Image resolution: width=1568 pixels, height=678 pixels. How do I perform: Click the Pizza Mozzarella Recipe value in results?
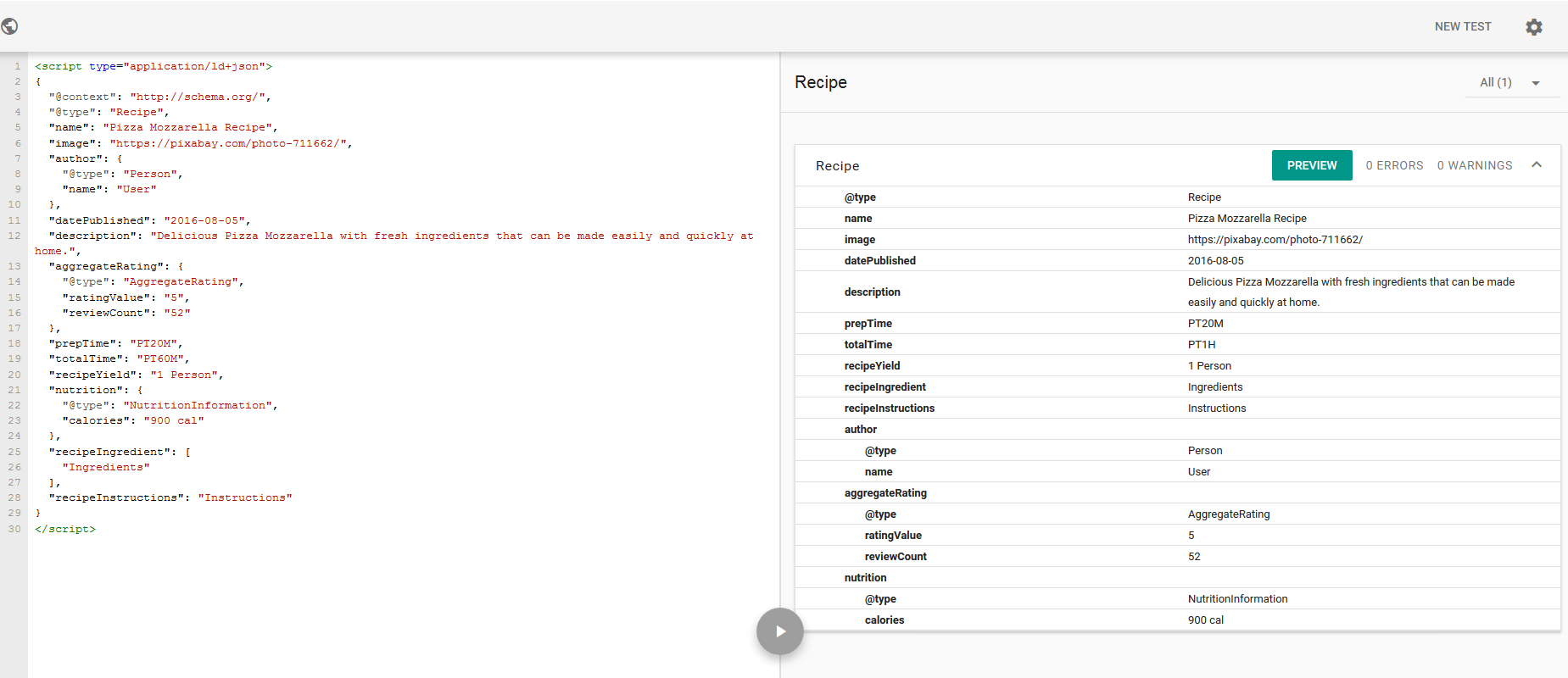tap(1247, 219)
